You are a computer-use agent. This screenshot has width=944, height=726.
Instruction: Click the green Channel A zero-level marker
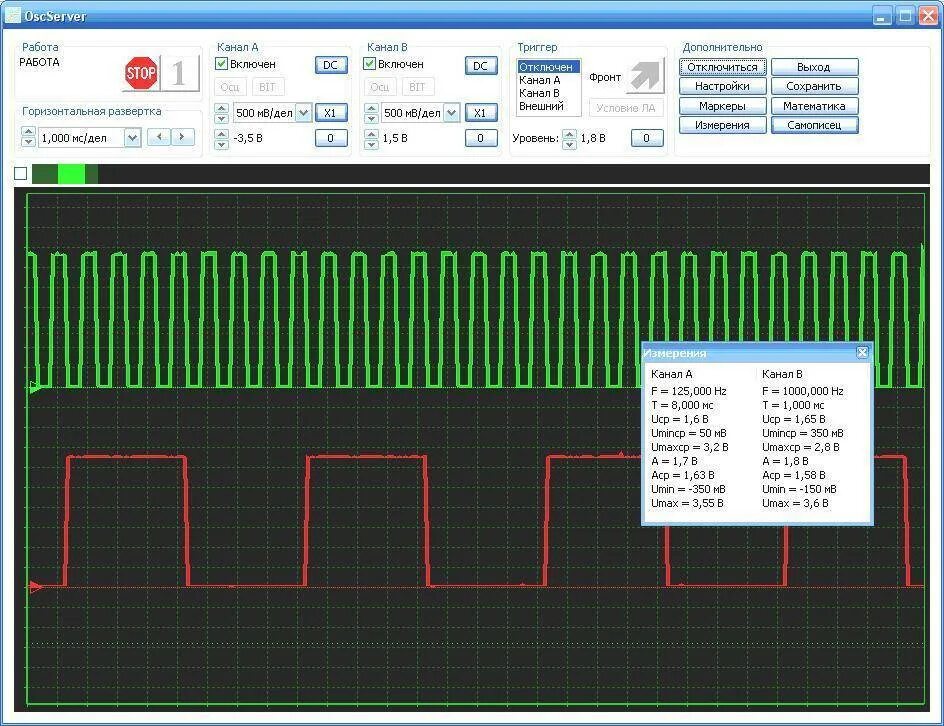pyautogui.click(x=36, y=388)
